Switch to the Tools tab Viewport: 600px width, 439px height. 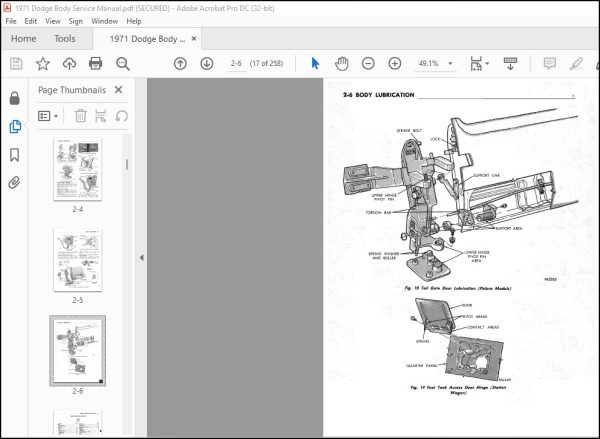click(65, 39)
